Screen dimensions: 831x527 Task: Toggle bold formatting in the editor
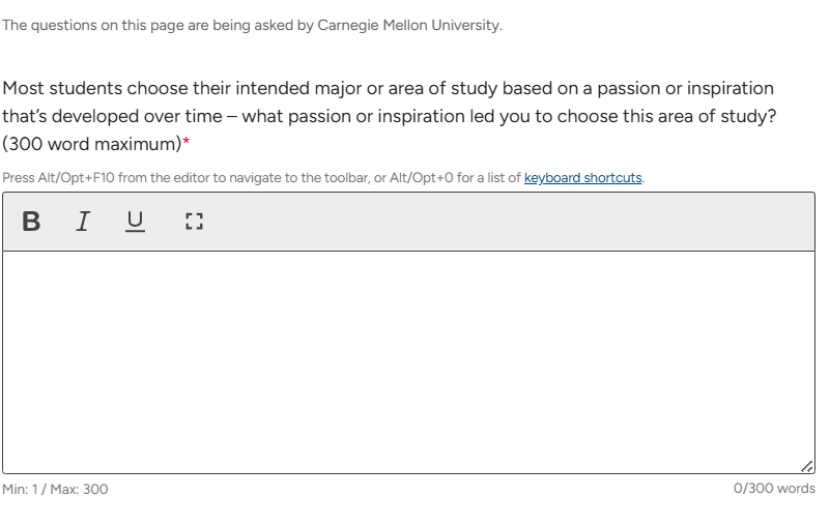31,221
